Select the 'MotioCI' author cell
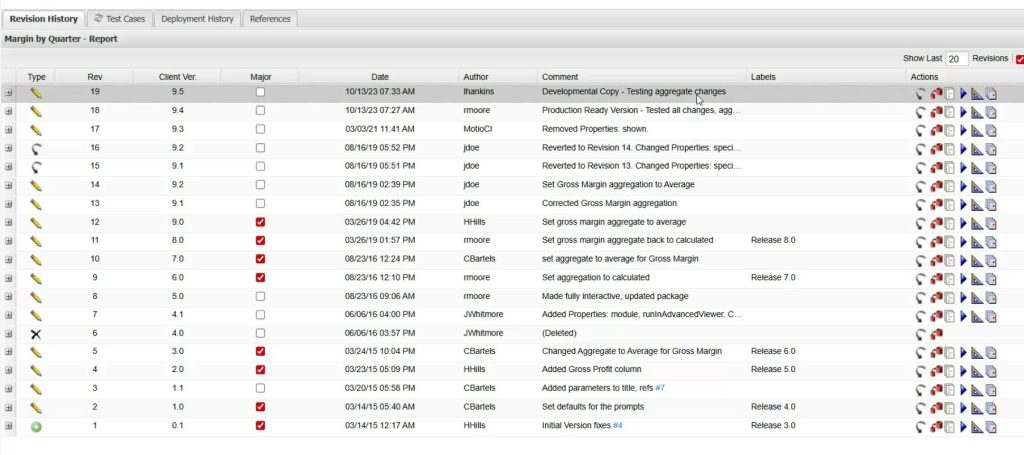Screen dimensions: 1024x455 [477, 129]
